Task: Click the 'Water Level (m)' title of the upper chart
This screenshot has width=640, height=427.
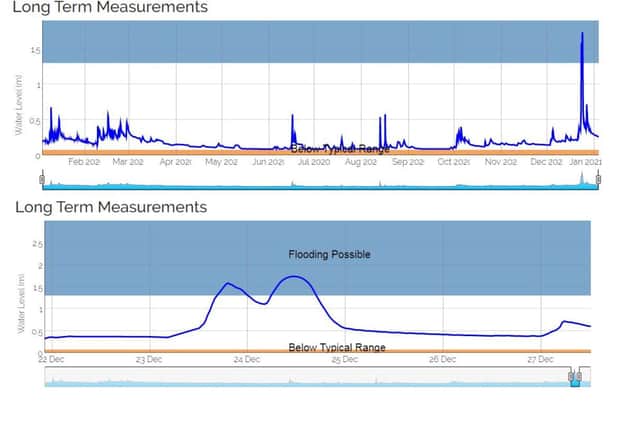Action: pos(18,105)
